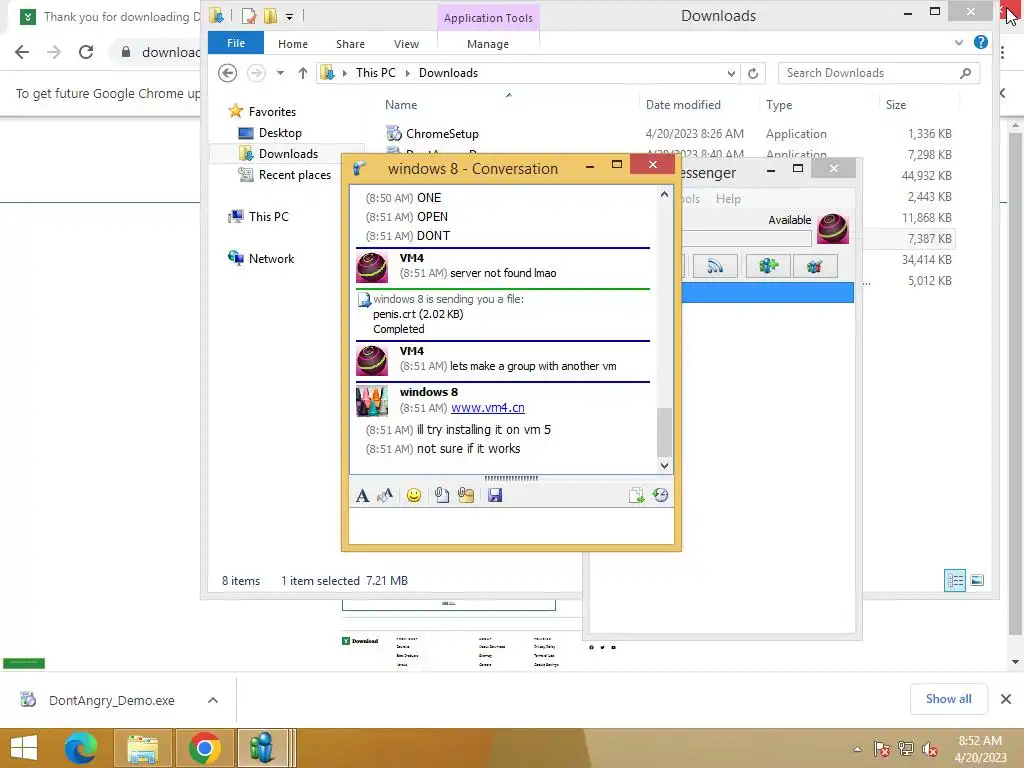Screen dimensions: 1024x768
Task: Expand the DontAngry_Demo.exe download options chevron
Action: point(213,700)
